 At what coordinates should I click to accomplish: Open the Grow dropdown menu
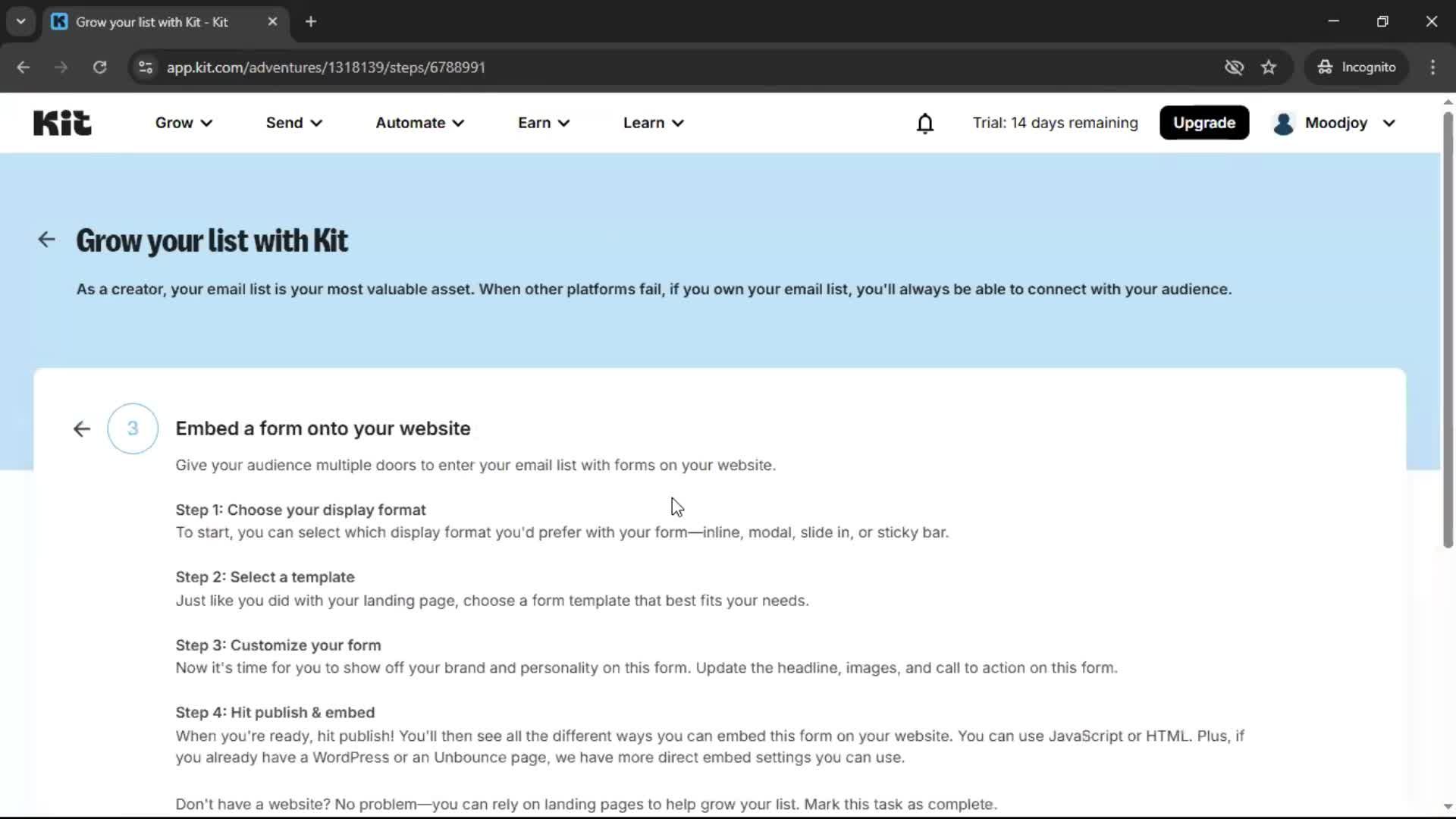[x=183, y=122]
